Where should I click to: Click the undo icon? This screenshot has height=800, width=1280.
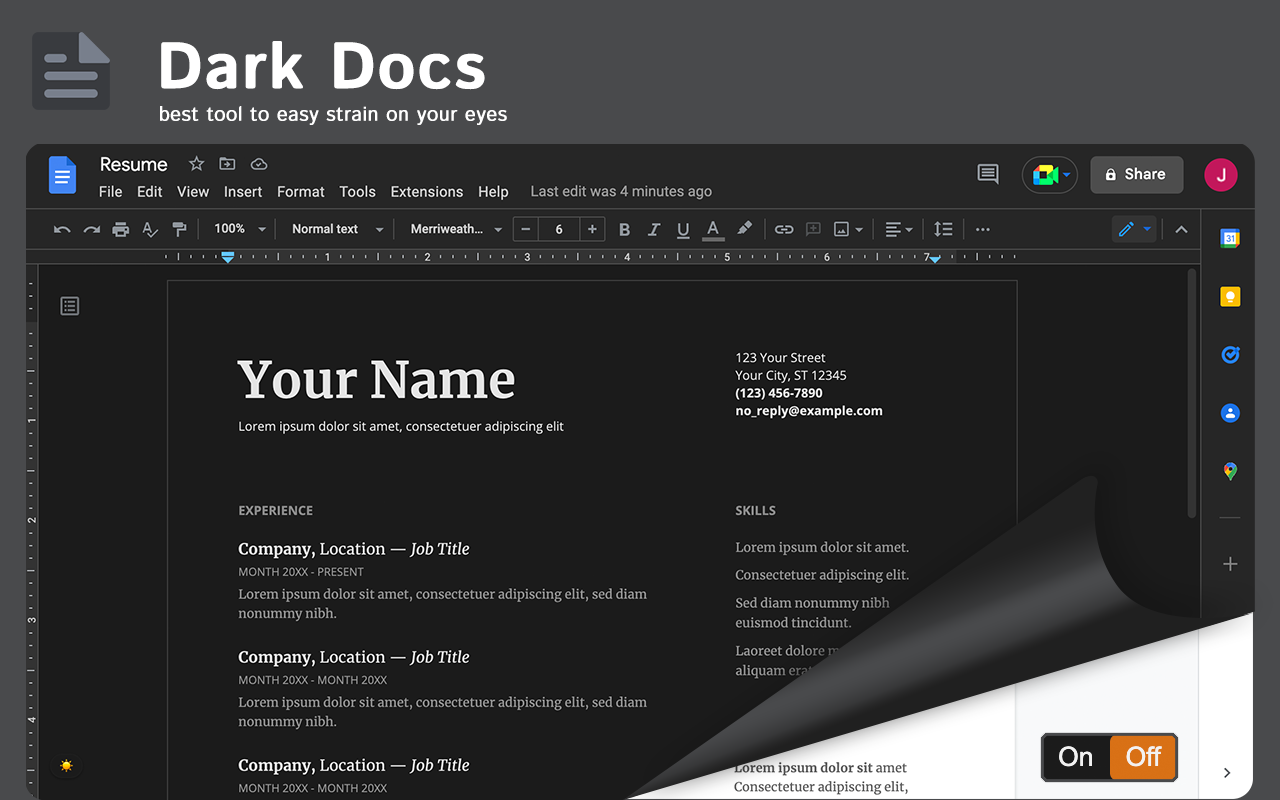(x=62, y=229)
